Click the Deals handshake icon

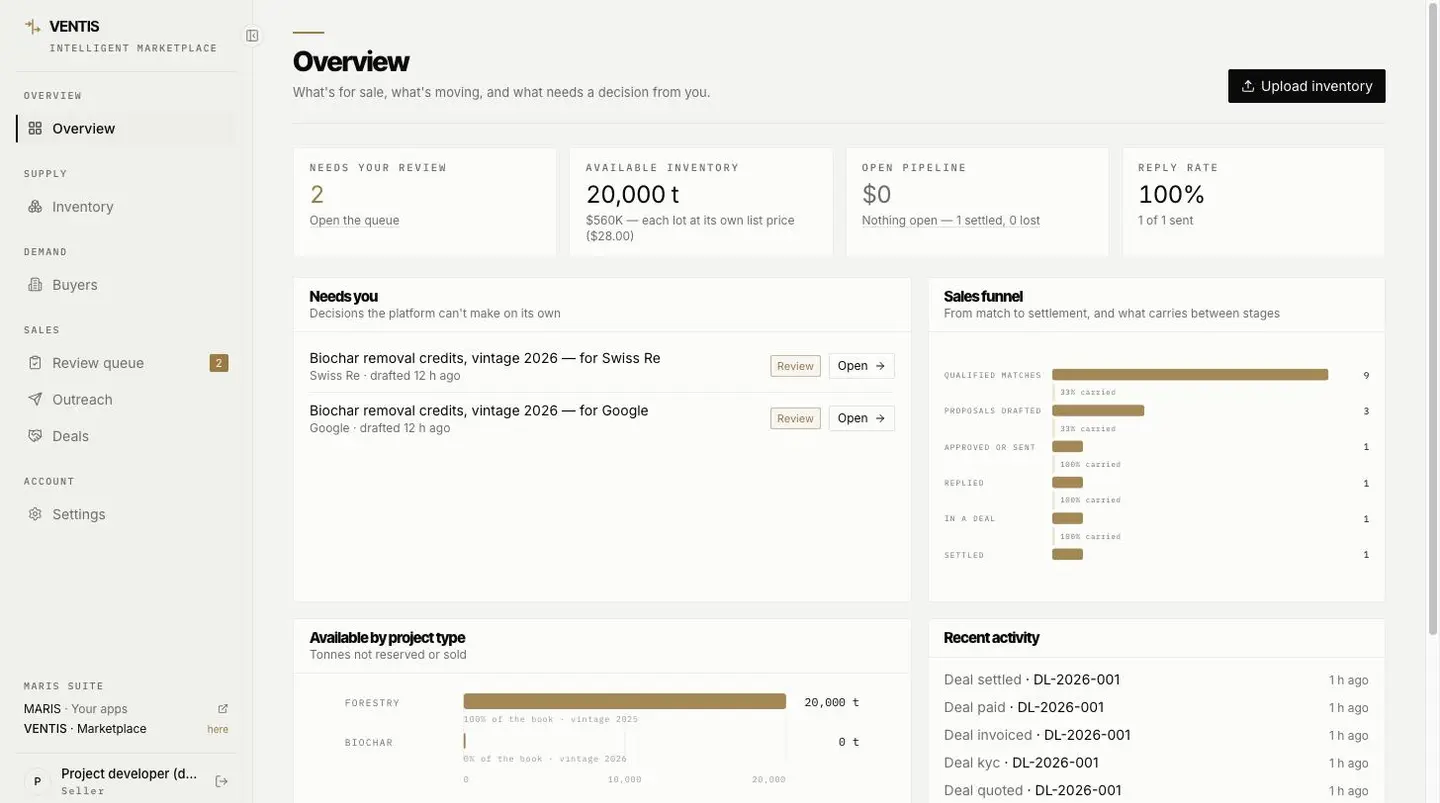(x=35, y=436)
